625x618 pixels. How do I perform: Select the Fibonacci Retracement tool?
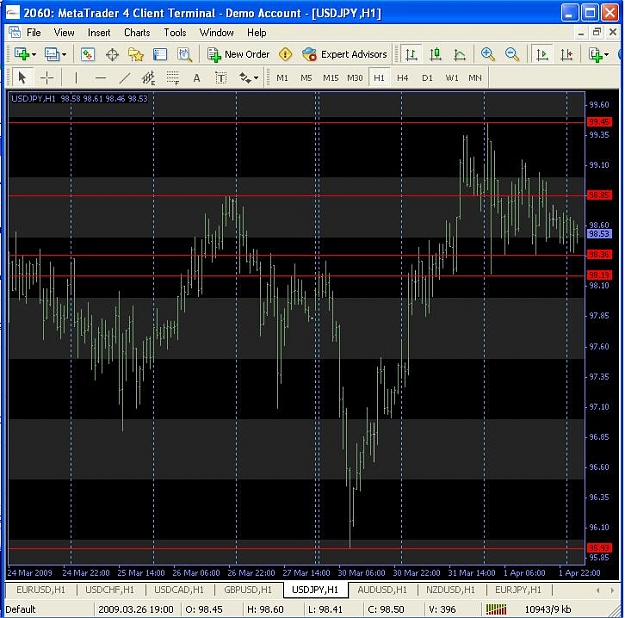173,77
